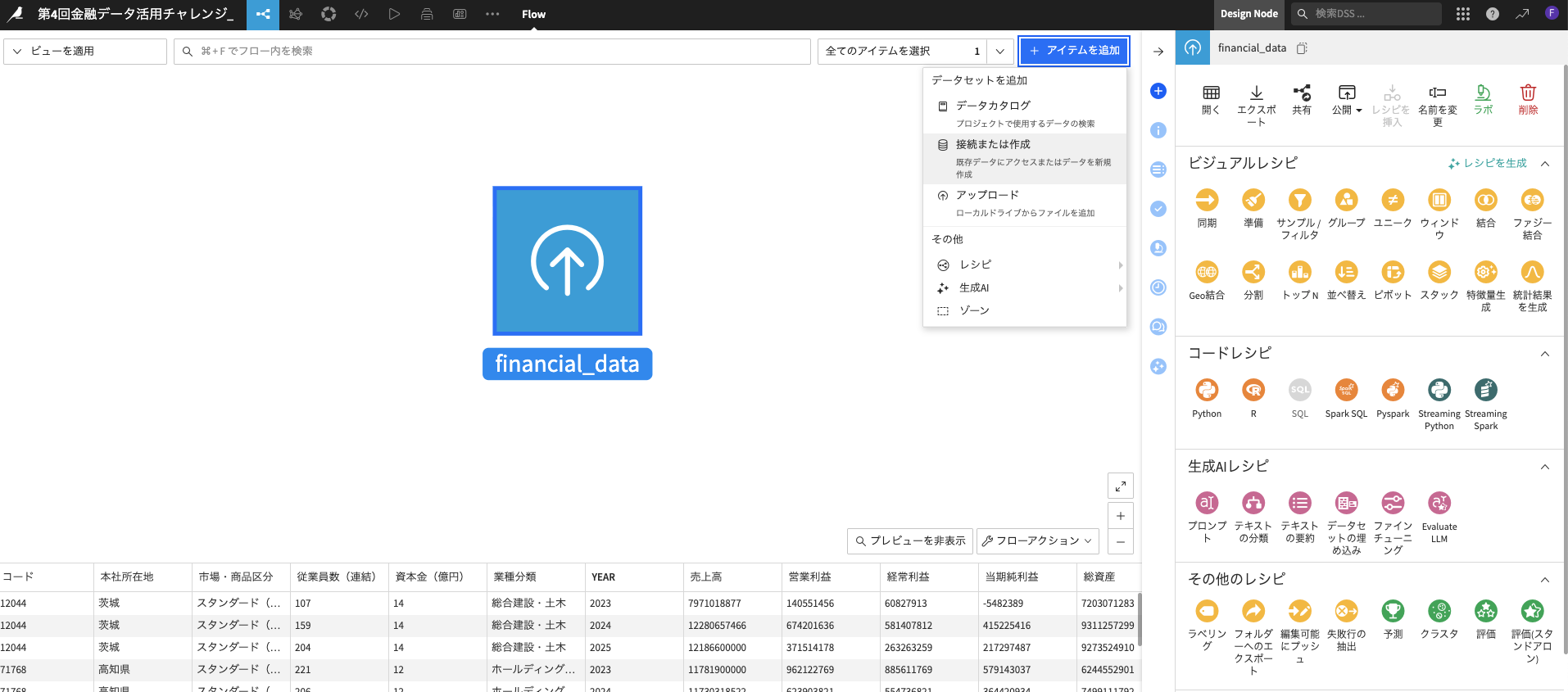Select the Prepare (準備) recipe icon
This screenshot has width=1568, height=692.
point(1253,200)
